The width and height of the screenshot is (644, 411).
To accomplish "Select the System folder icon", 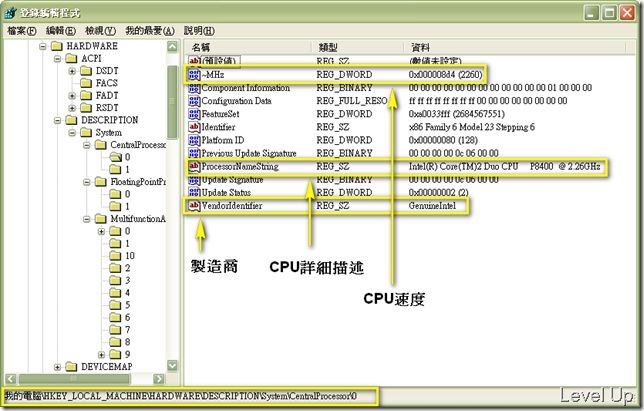I will pos(86,132).
